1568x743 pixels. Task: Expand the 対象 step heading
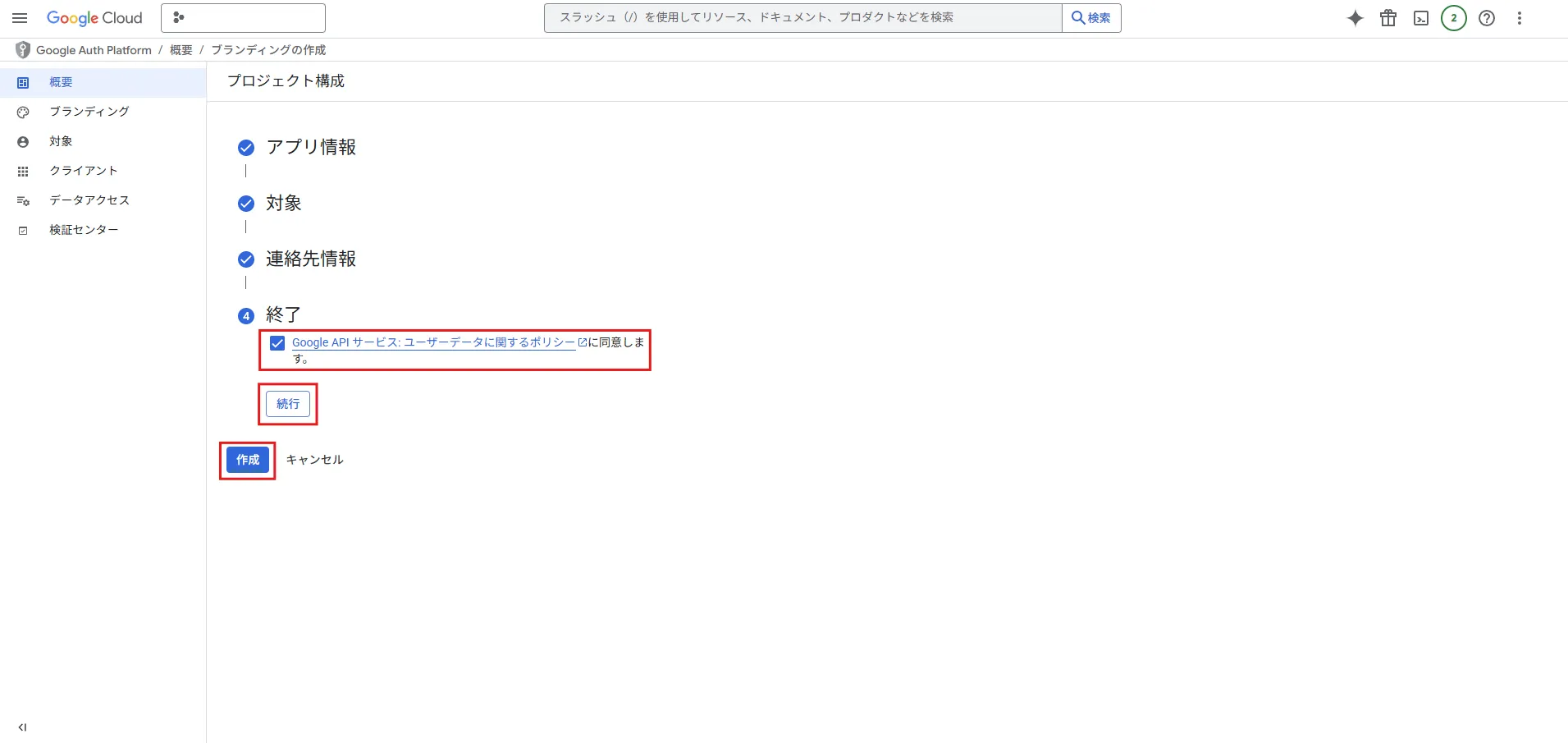pyautogui.click(x=284, y=203)
